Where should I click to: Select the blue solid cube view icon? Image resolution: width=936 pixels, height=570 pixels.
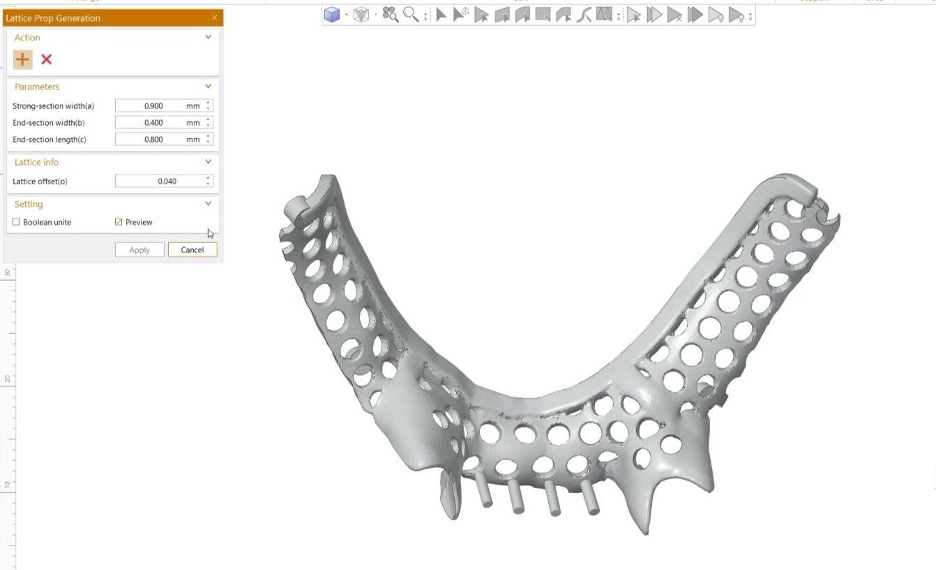[x=331, y=15]
